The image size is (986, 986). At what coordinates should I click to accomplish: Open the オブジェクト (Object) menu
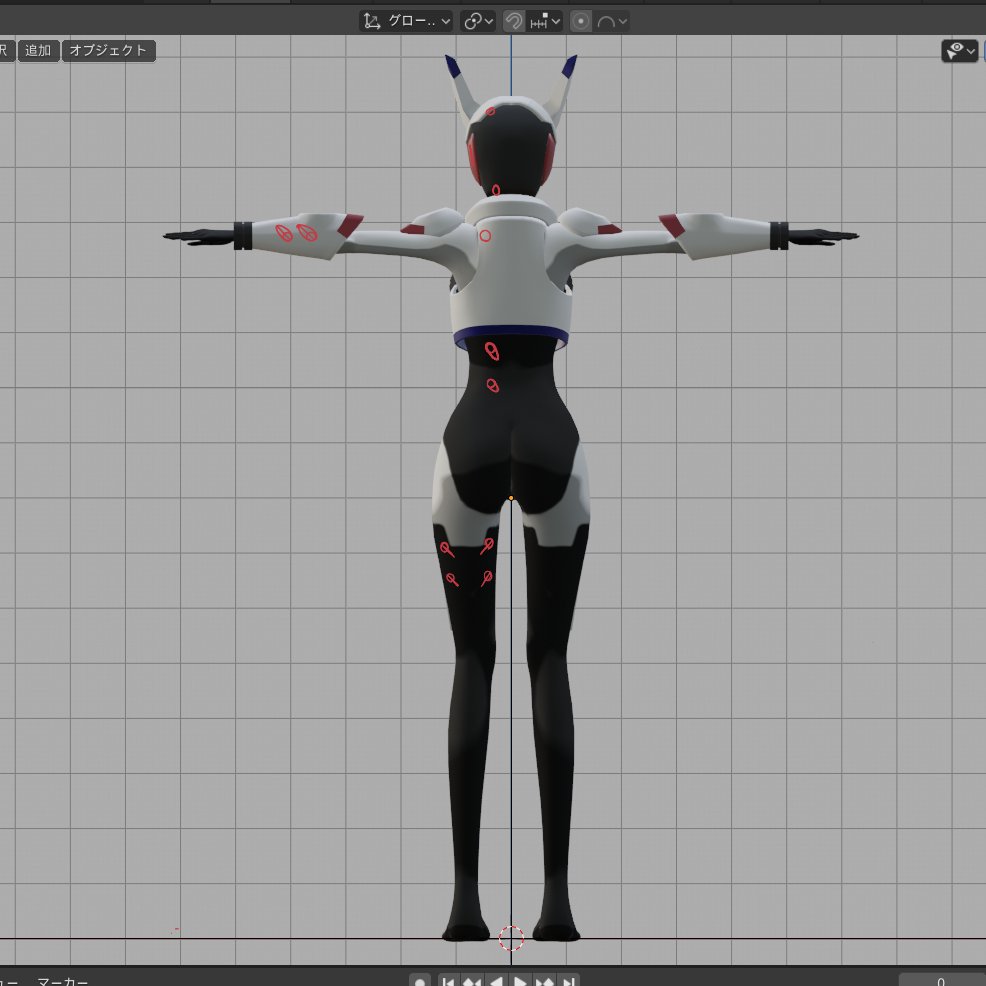(108, 50)
